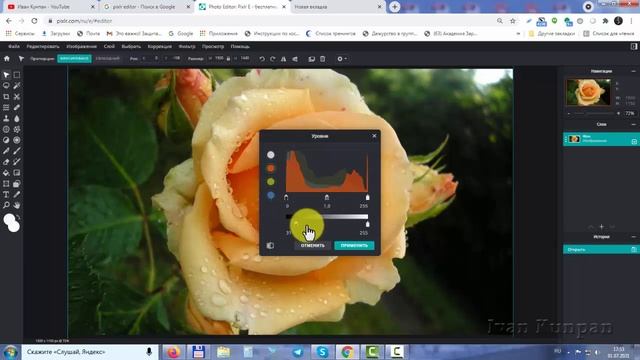Toggle the before/after preview in Levels dialog
The image size is (640, 360).
[270, 245]
